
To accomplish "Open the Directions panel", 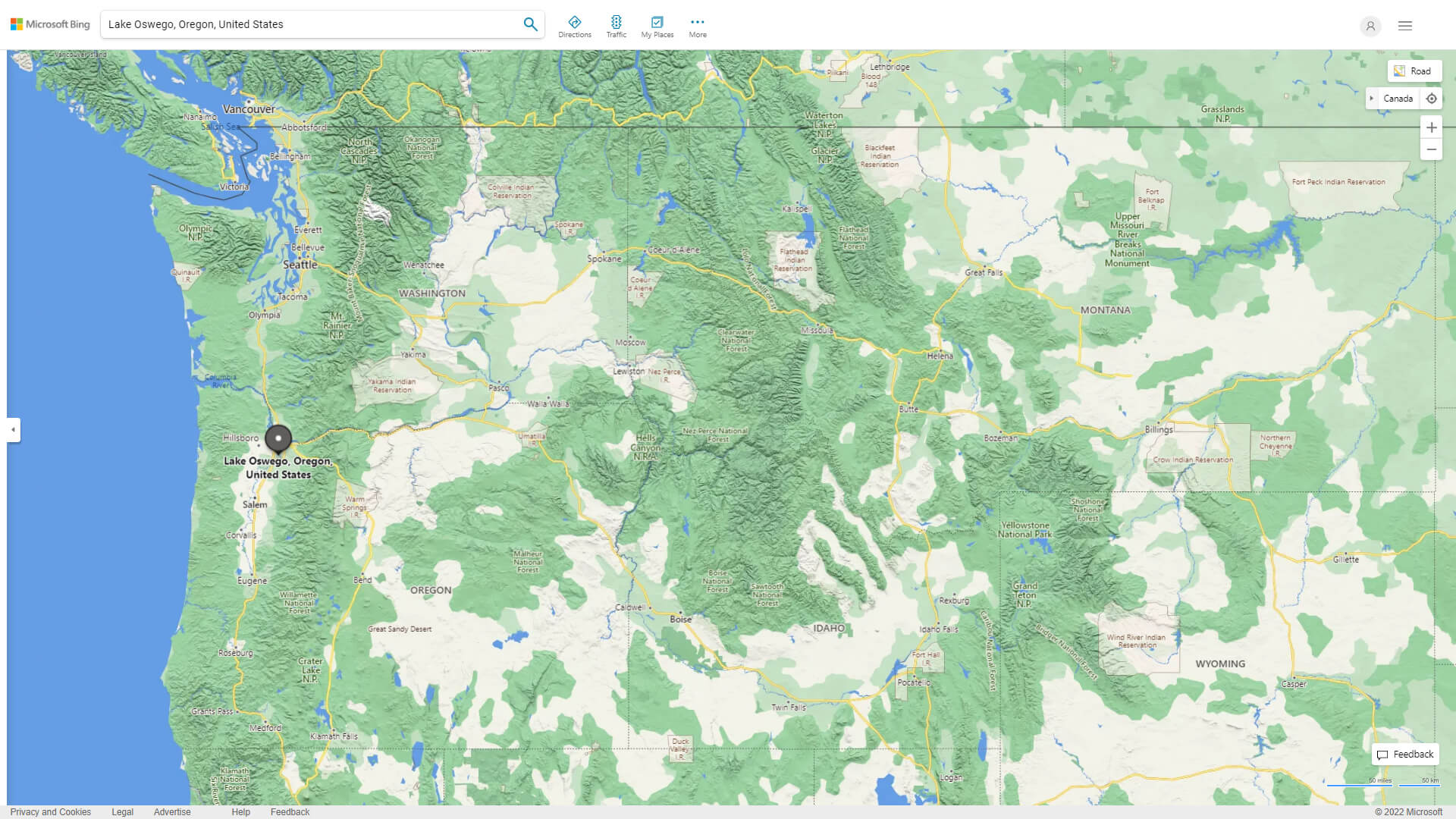I will pyautogui.click(x=575, y=24).
